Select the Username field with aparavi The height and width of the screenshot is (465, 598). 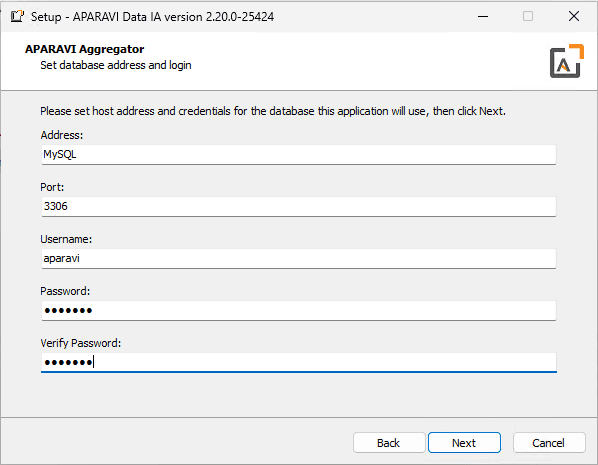[299, 259]
